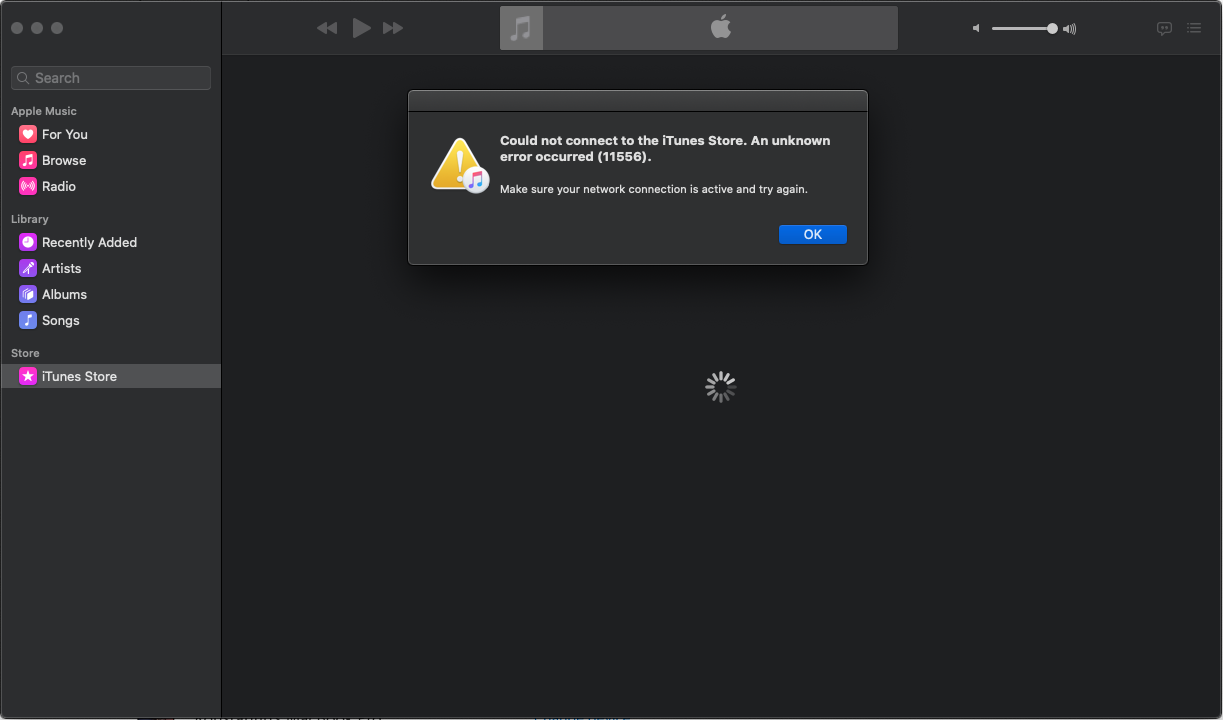1223x720 pixels.
Task: Click the 'Make sure your network connection' text
Action: click(x=653, y=189)
